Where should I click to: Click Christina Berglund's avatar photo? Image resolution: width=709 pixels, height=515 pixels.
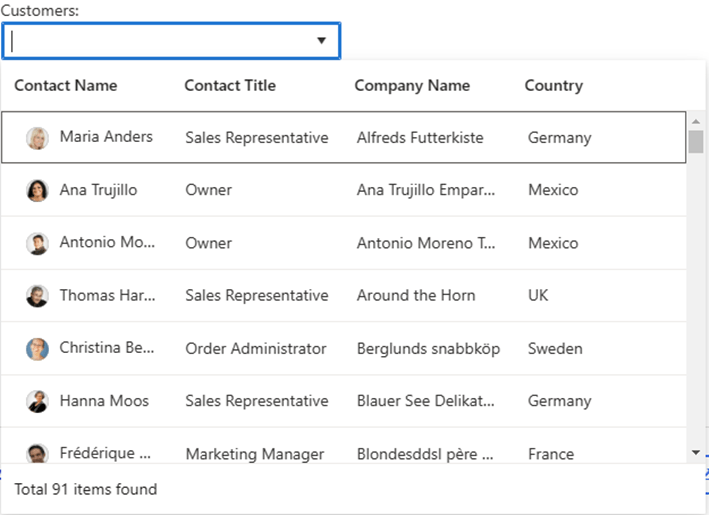tap(37, 349)
